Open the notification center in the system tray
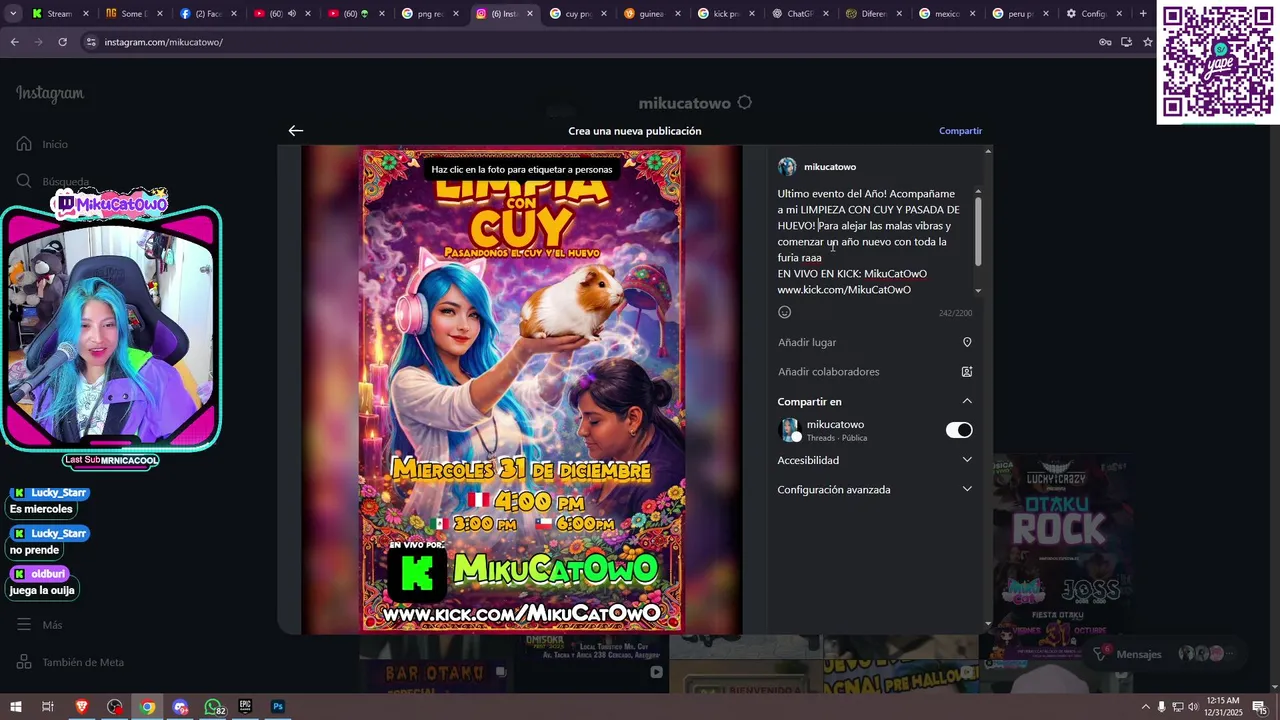The height and width of the screenshot is (720, 1280). tap(1260, 707)
